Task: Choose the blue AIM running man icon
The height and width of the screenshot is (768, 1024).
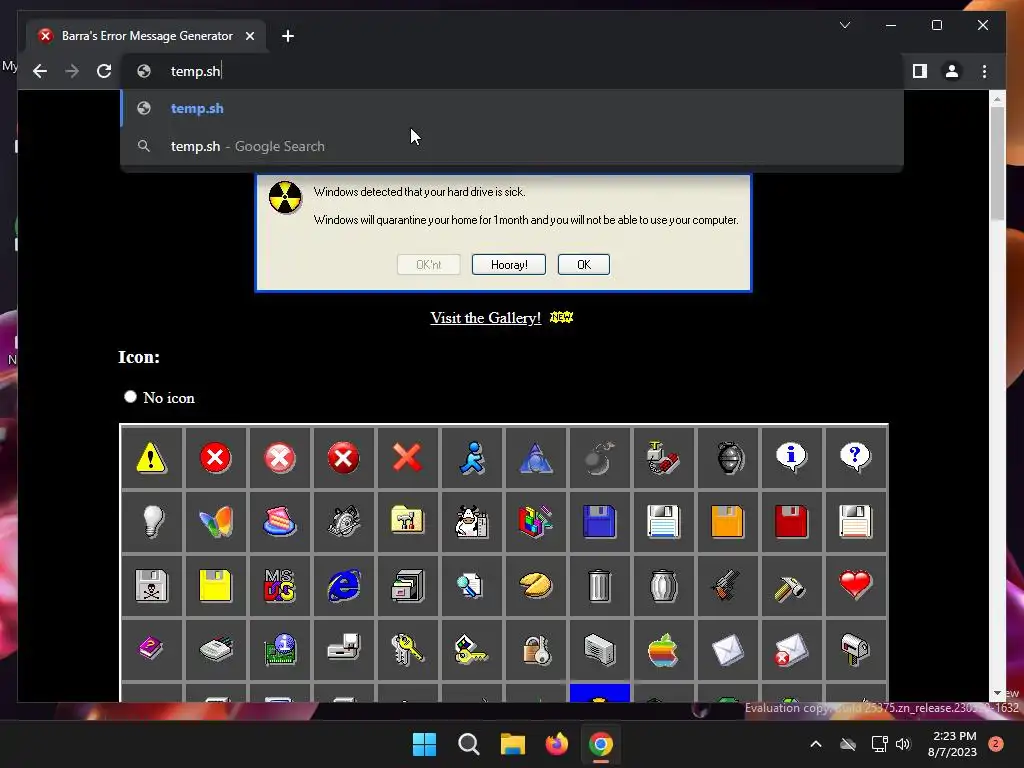Action: 471,457
